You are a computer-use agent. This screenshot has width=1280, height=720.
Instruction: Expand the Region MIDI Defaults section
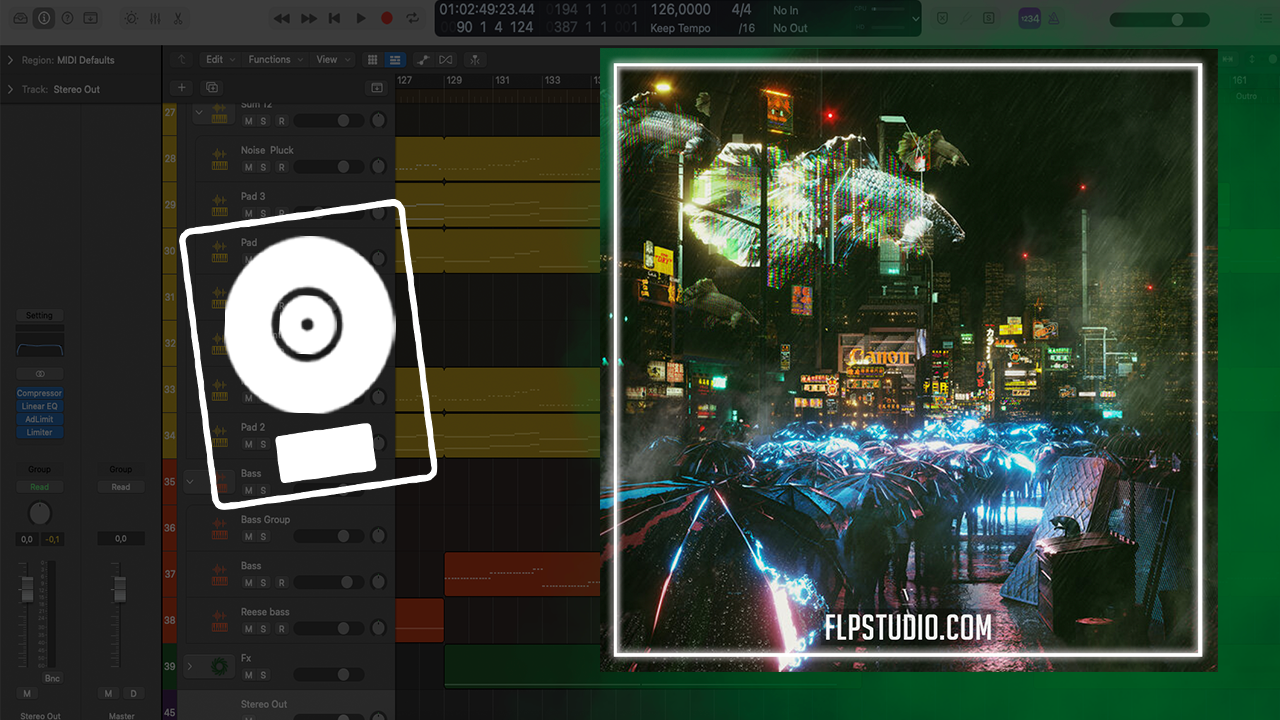click(10, 60)
